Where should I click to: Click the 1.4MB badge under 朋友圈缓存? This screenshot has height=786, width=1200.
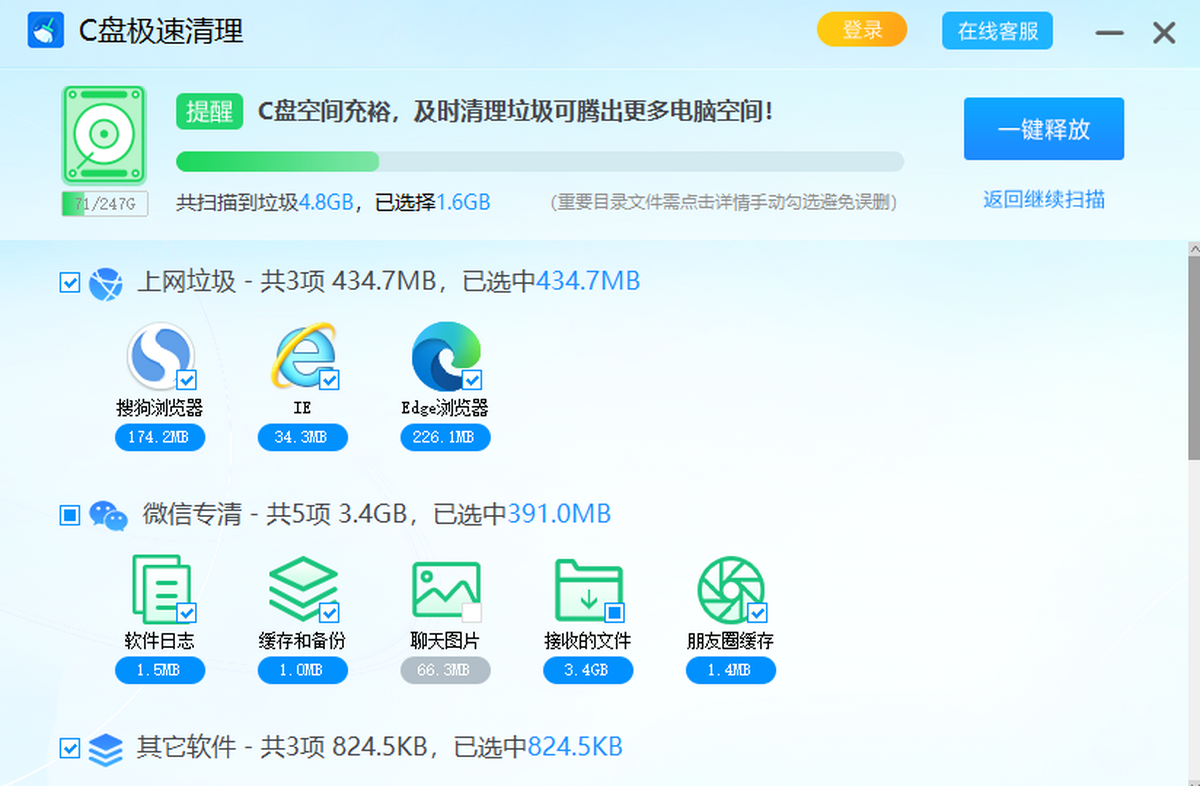click(730, 670)
